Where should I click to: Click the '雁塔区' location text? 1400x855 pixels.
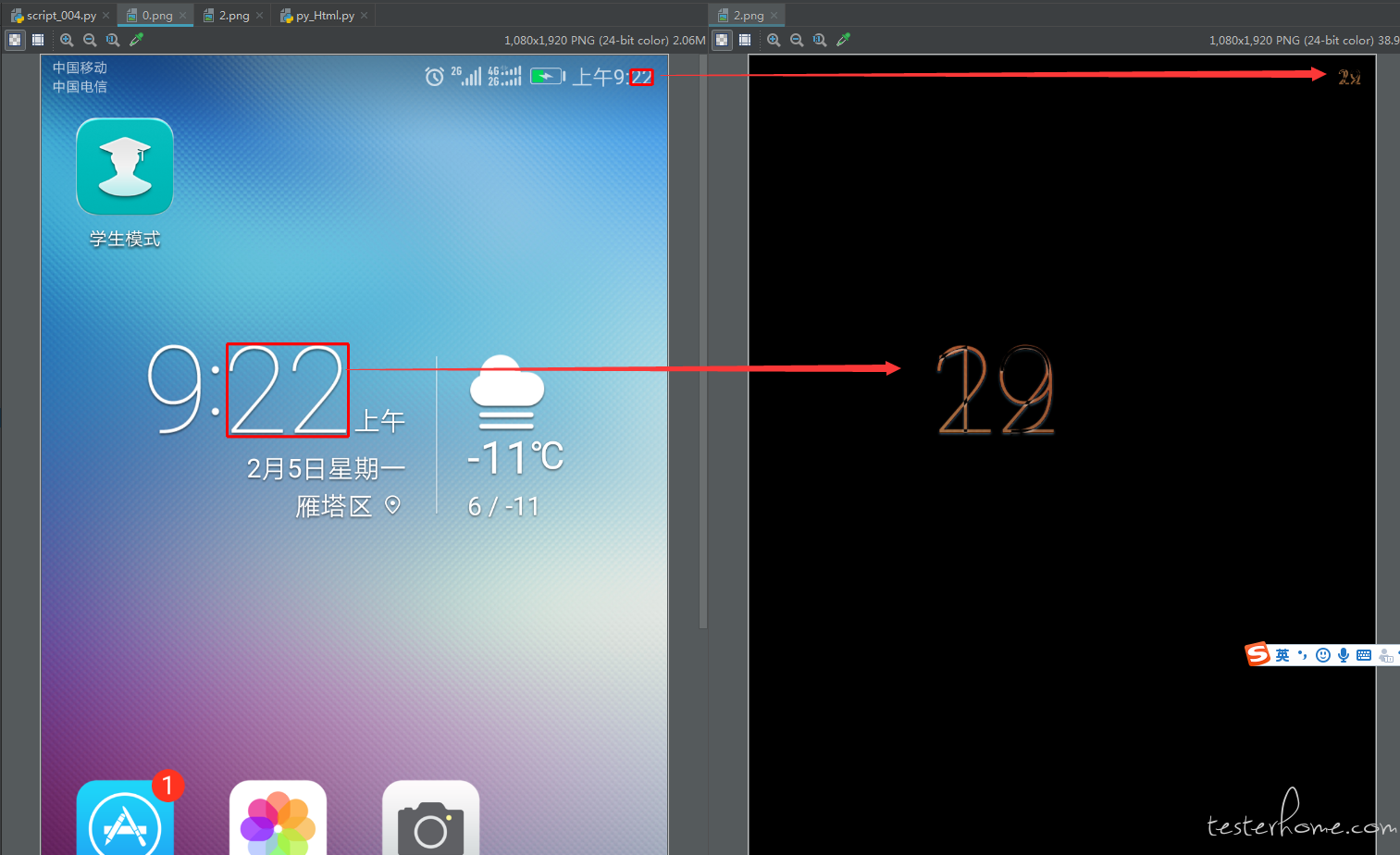pos(334,506)
